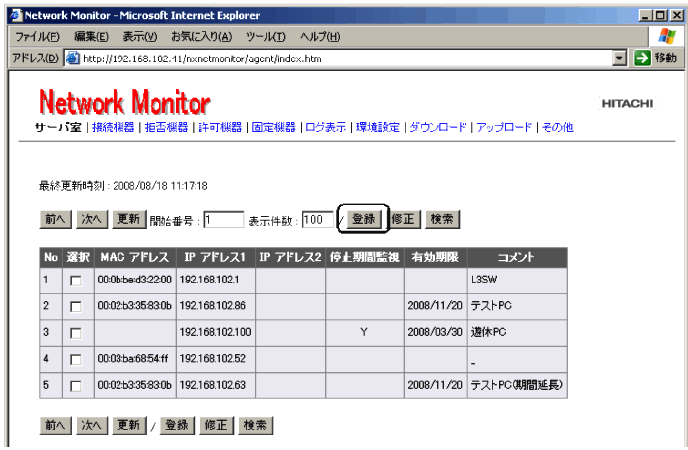This screenshot has width=688, height=450.
Task: Click the Network Monitor red title
Action: pyautogui.click(x=125, y=103)
